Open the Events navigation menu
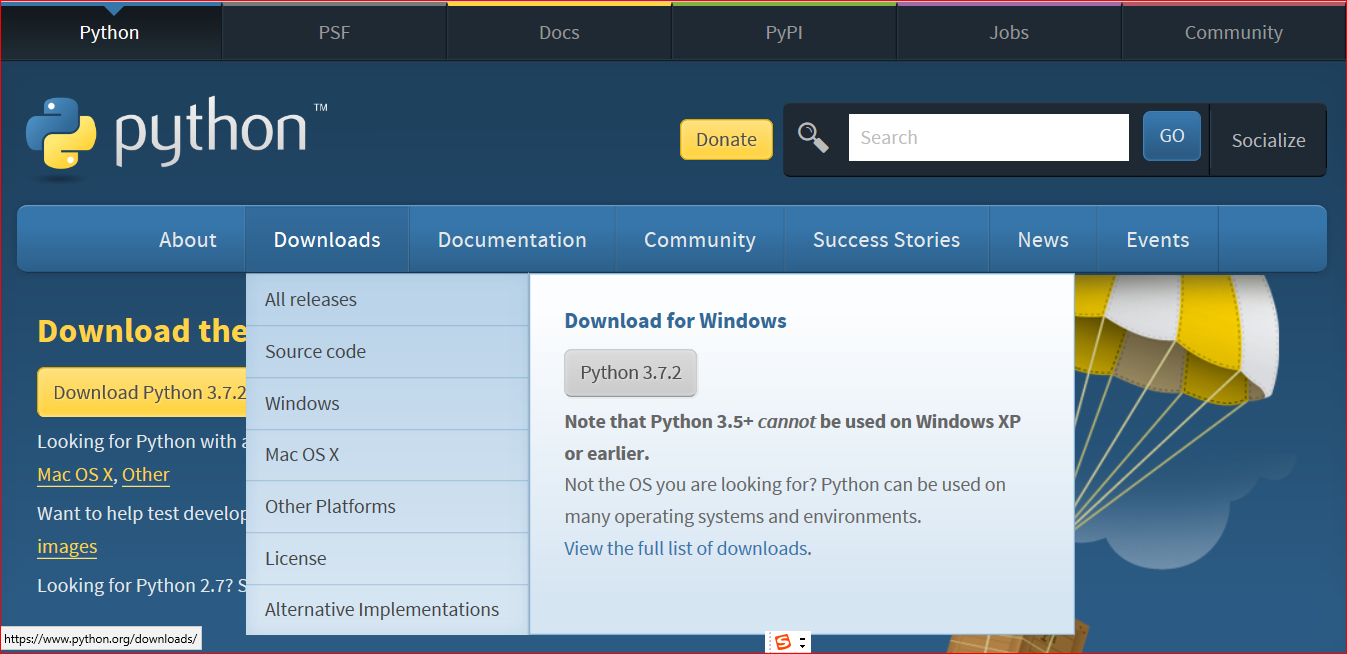The height and width of the screenshot is (654, 1347). click(x=1158, y=240)
